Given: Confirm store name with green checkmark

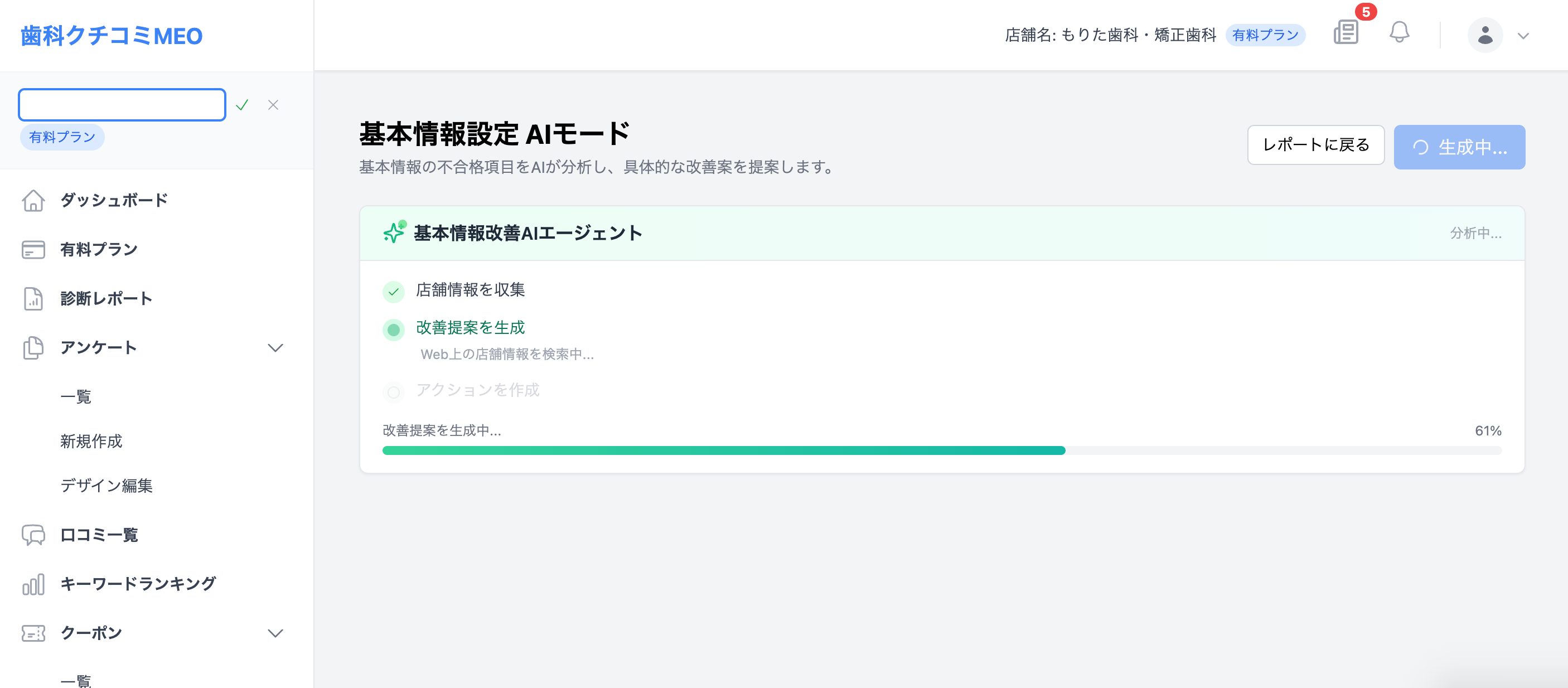Looking at the screenshot, I should pos(242,105).
